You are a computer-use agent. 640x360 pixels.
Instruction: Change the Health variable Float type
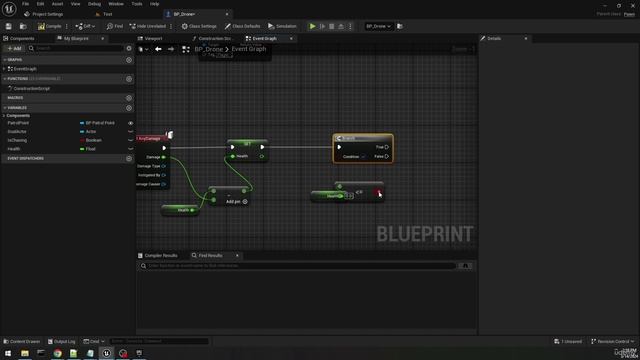88,149
